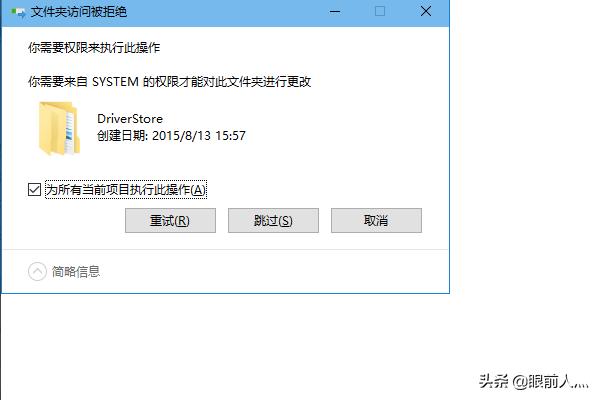Click the 2015/8/13 15:57 timestamp
600x400 pixels.
tap(199, 136)
